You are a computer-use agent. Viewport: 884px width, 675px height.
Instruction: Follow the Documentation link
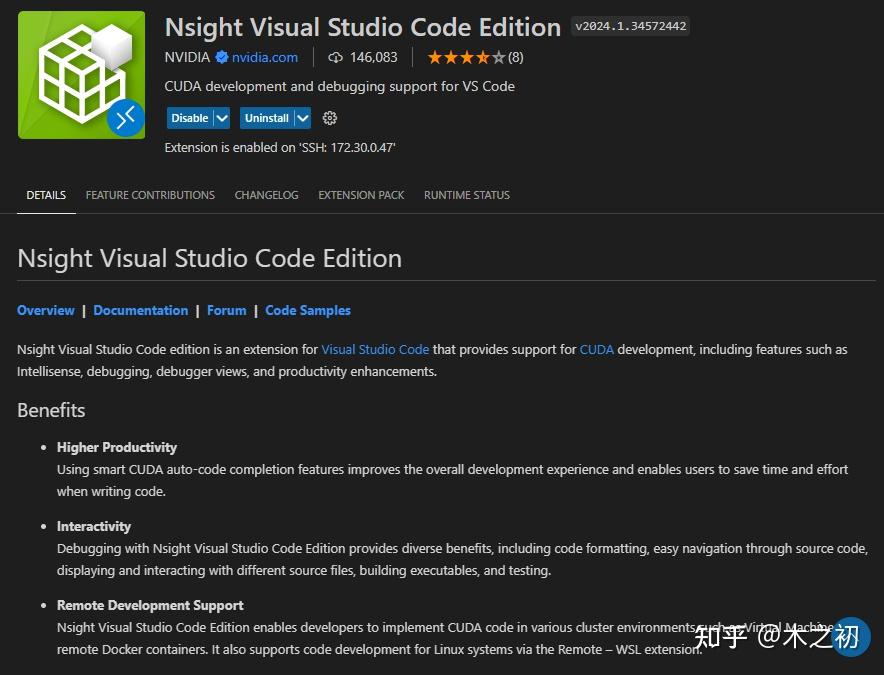pos(140,310)
